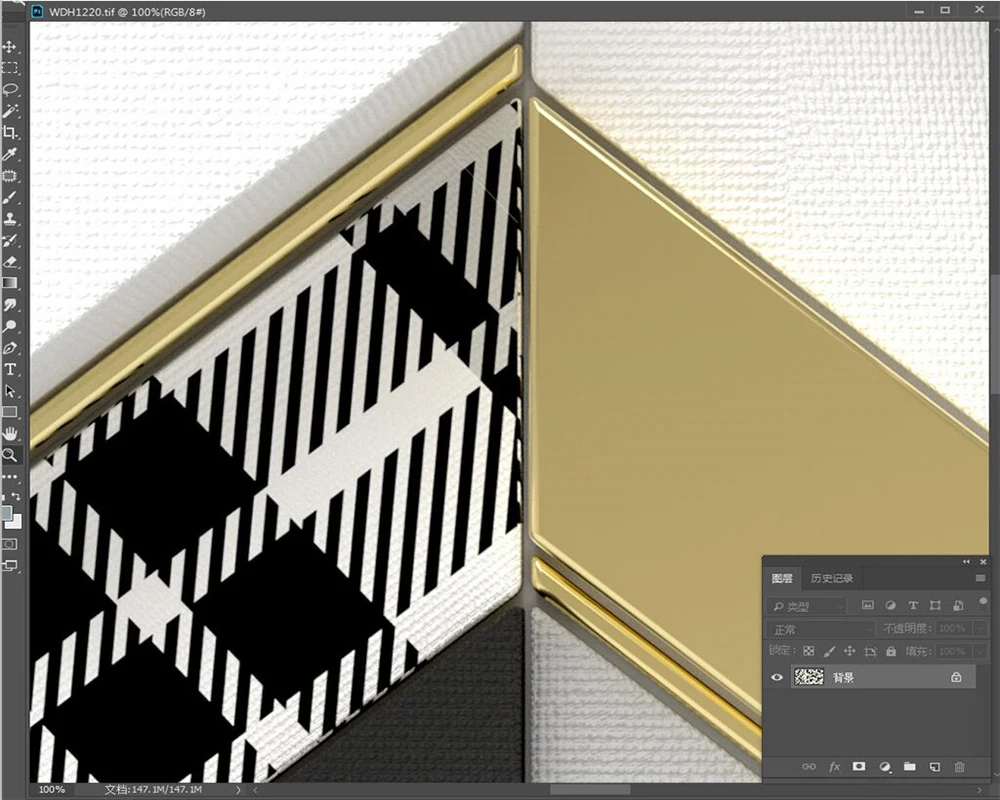Click the 填充 fill value field

(x=952, y=652)
